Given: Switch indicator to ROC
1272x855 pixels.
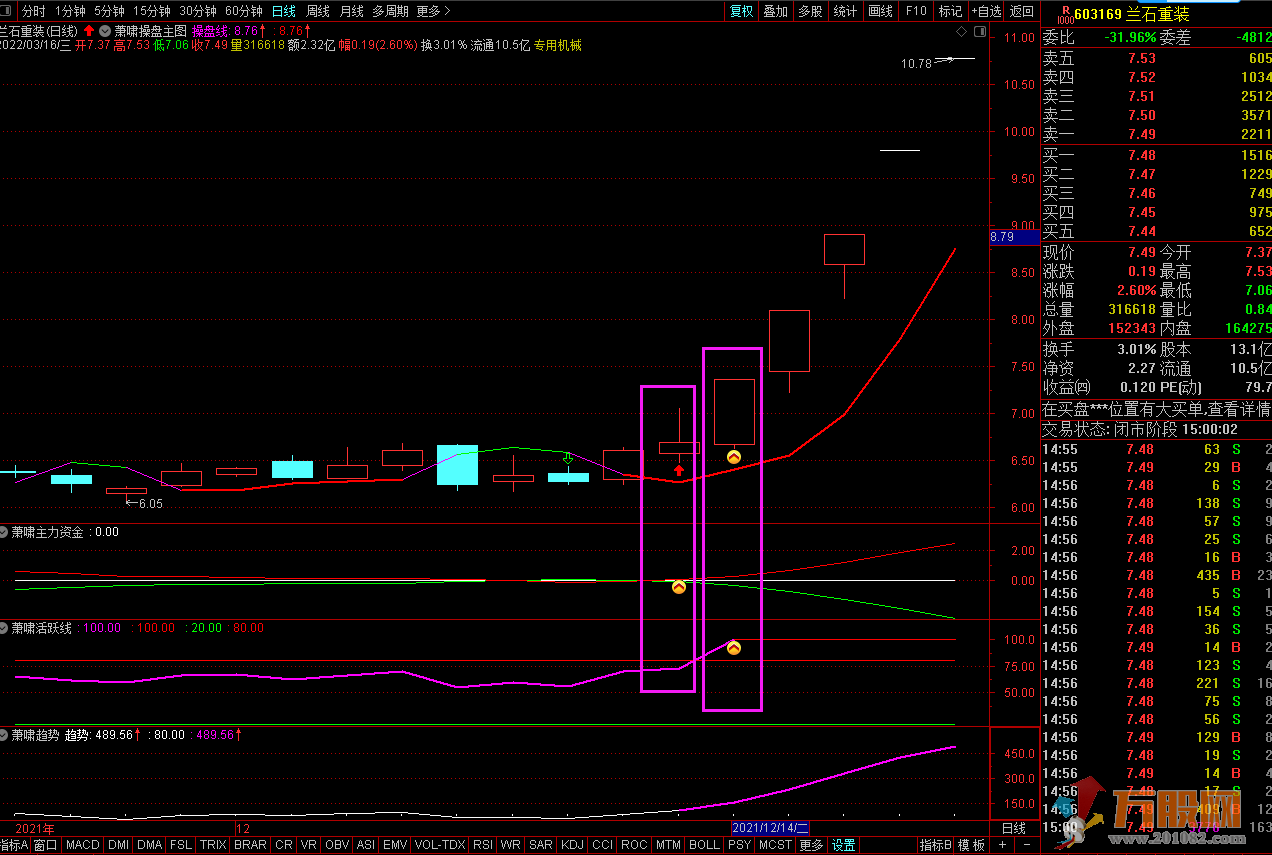Looking at the screenshot, I should (x=634, y=845).
